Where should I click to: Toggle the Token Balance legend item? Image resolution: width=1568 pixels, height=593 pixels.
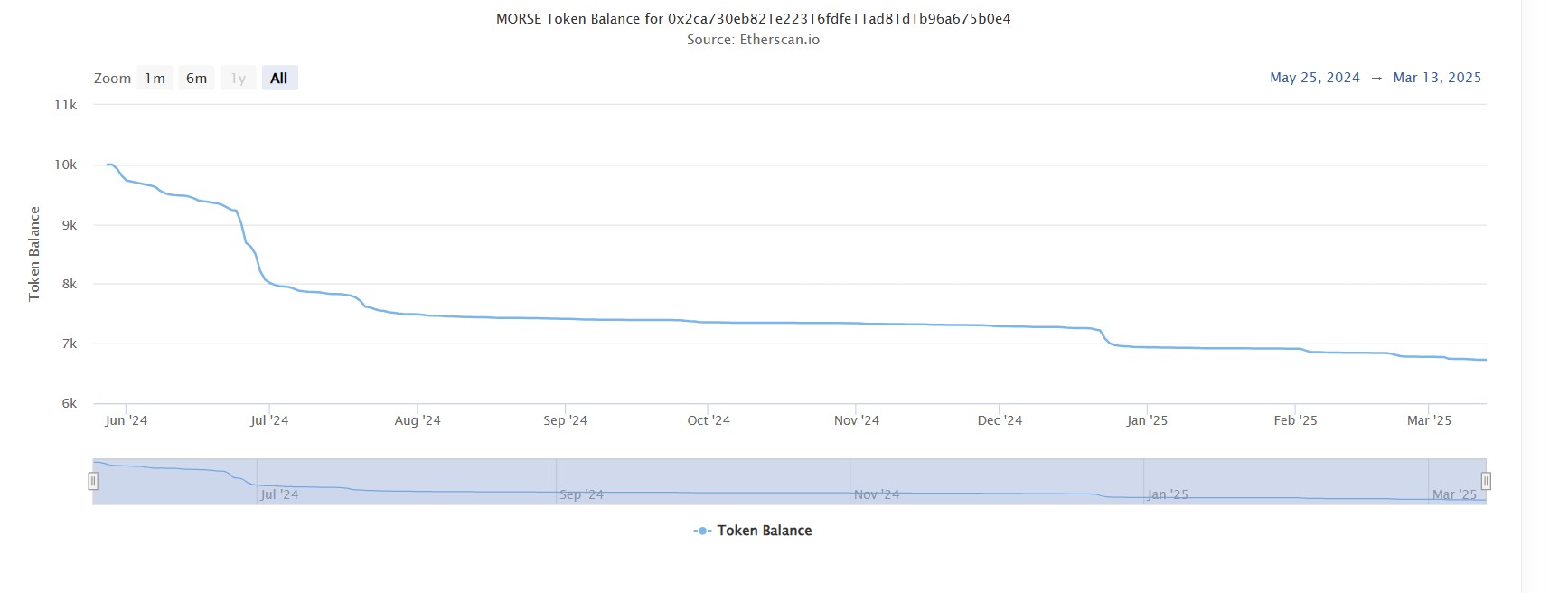tap(753, 531)
